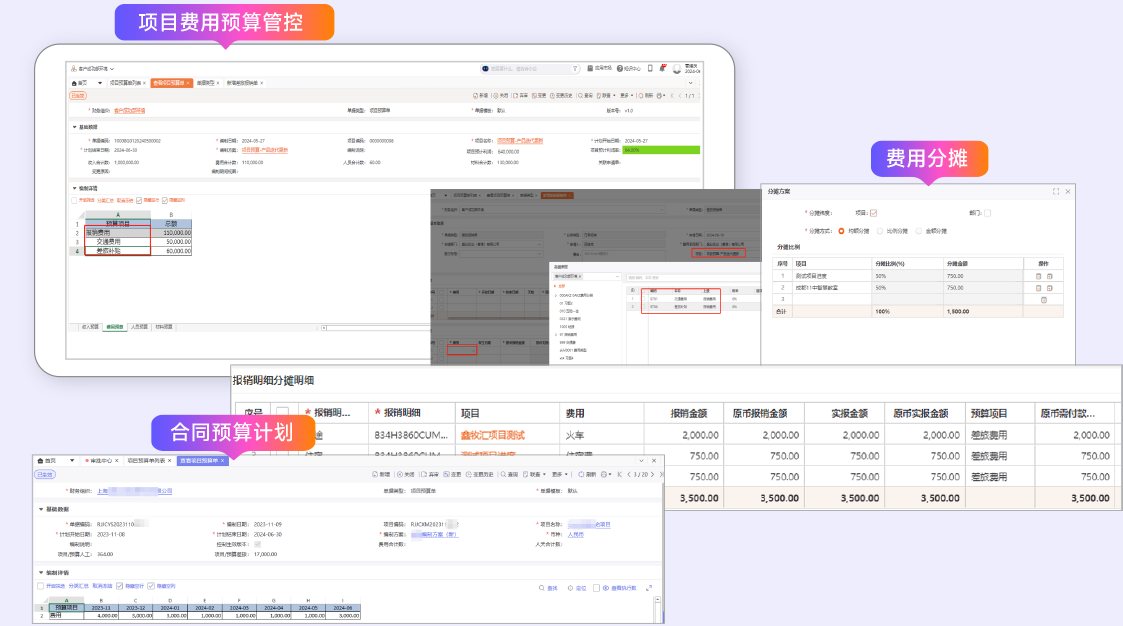Collapse the 基础数据 section in bottom window
The height and width of the screenshot is (626, 1123).
click(x=40, y=509)
